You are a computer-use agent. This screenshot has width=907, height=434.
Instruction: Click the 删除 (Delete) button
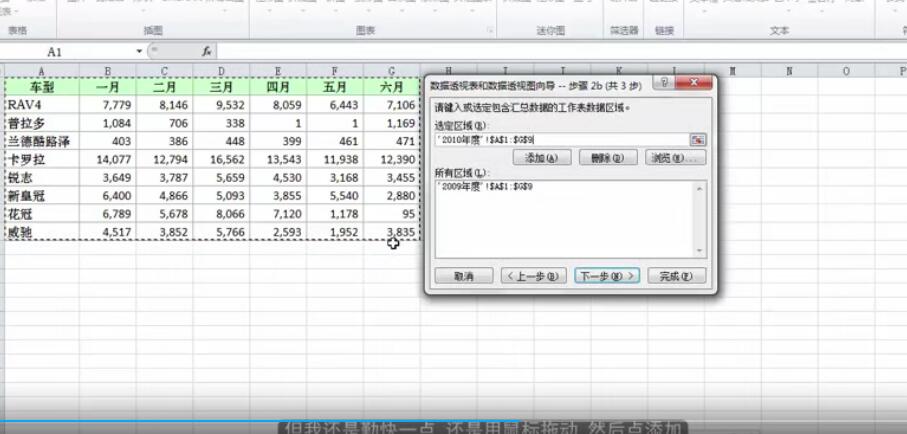click(x=607, y=158)
